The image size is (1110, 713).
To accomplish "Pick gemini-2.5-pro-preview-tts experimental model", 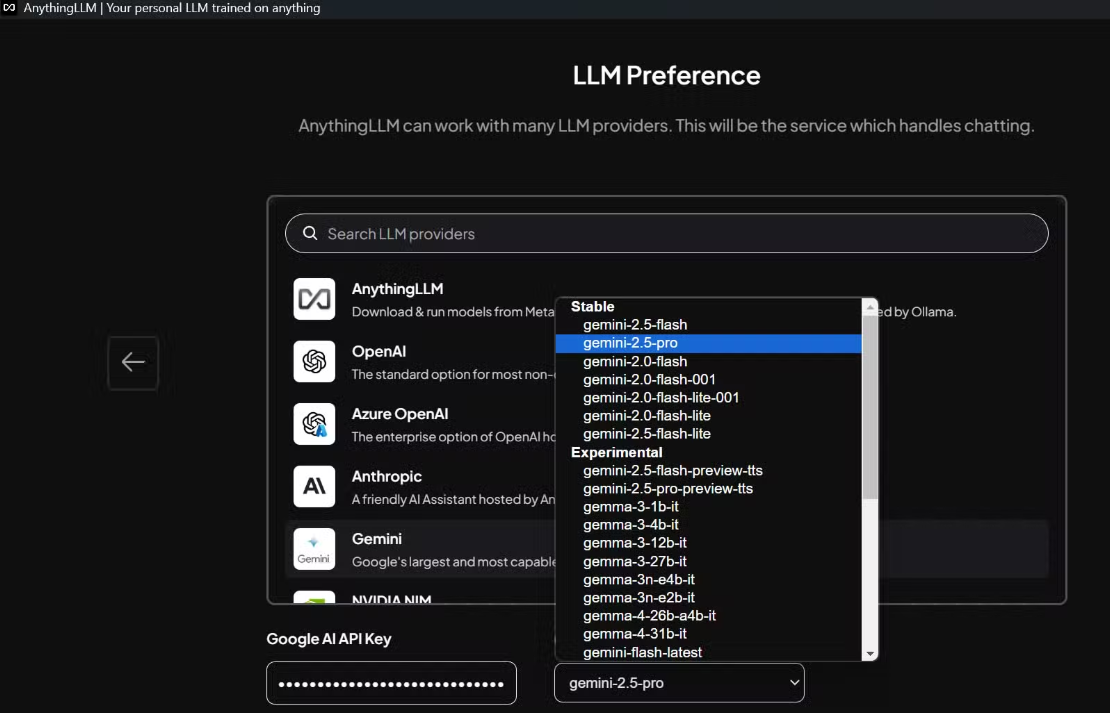I will 709,489.
